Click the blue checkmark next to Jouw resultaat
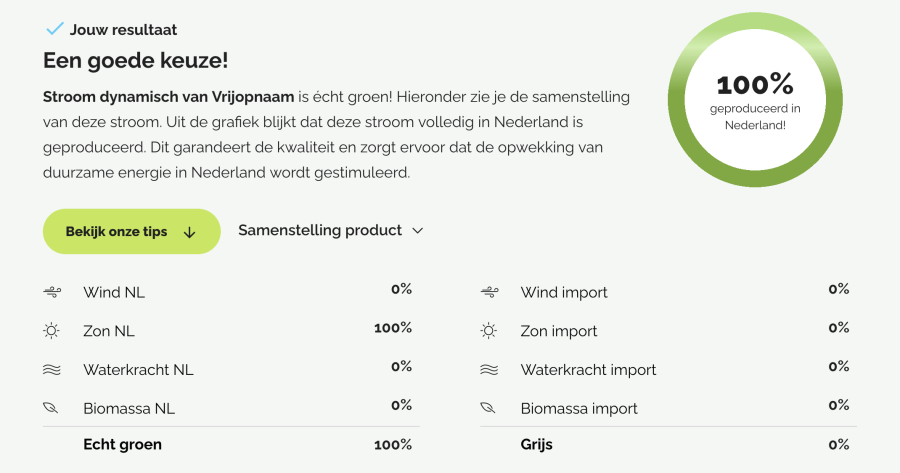 click(54, 28)
